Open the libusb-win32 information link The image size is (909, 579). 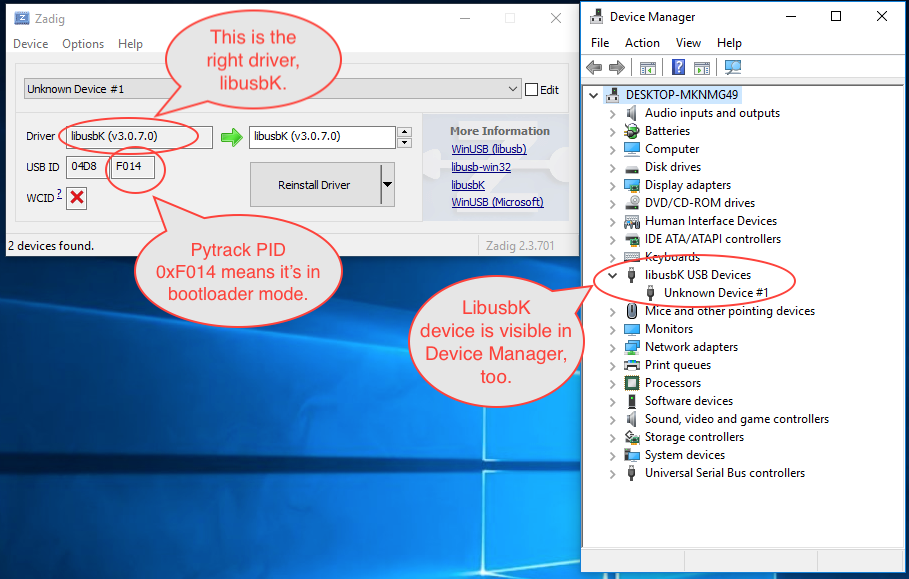[480, 167]
